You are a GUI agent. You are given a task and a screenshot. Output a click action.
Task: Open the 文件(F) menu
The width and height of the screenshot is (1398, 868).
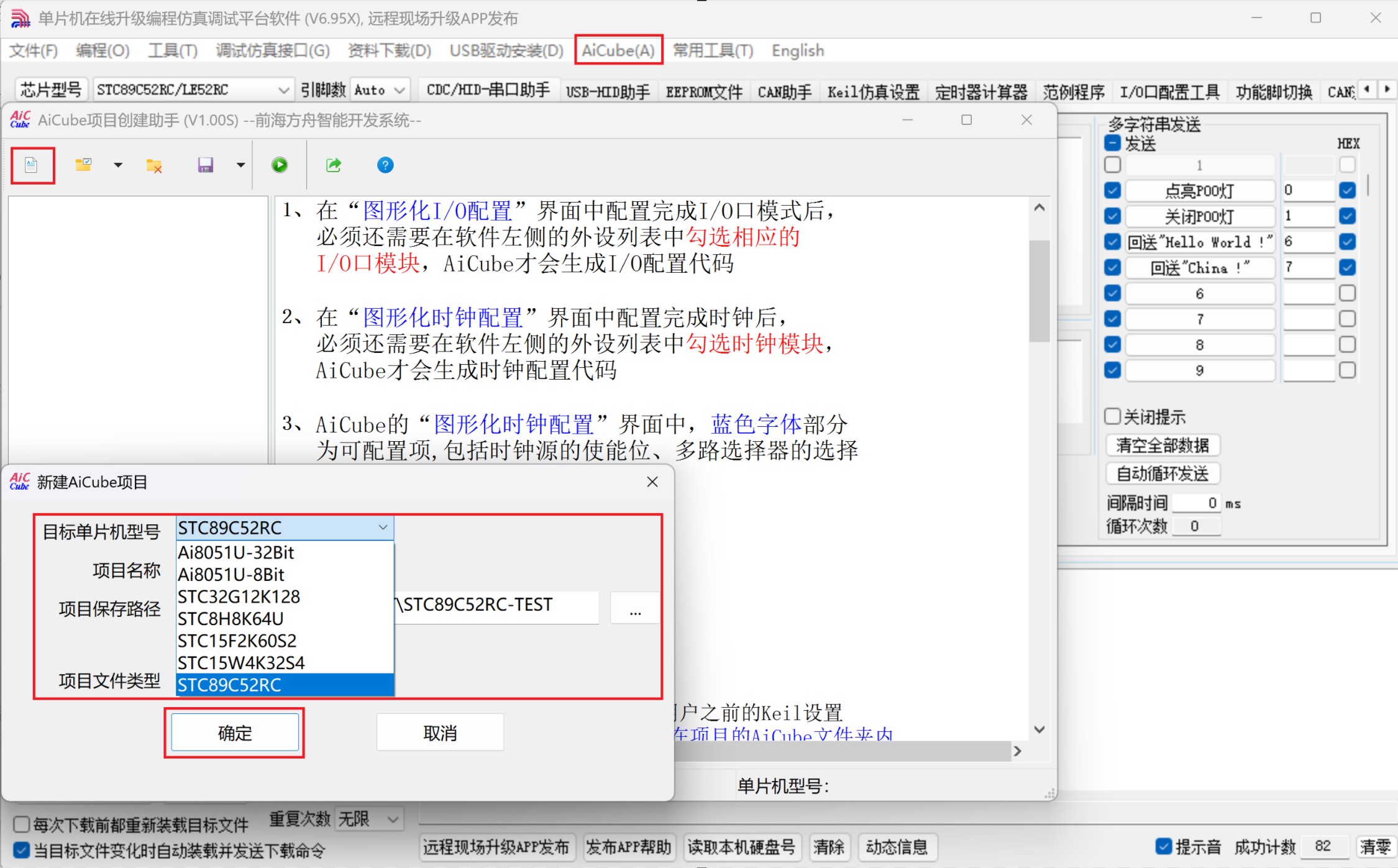click(34, 50)
